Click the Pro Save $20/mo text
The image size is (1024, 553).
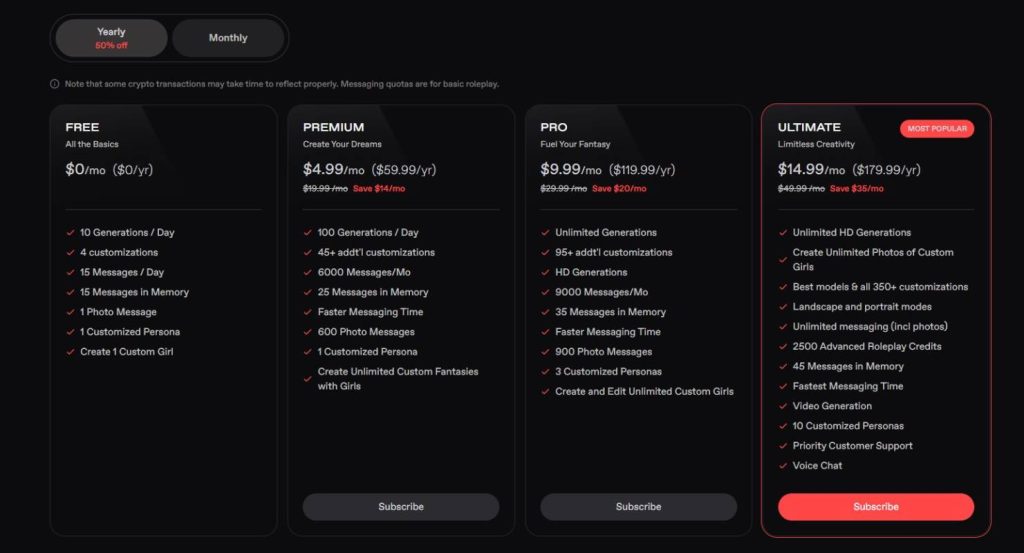(x=619, y=189)
